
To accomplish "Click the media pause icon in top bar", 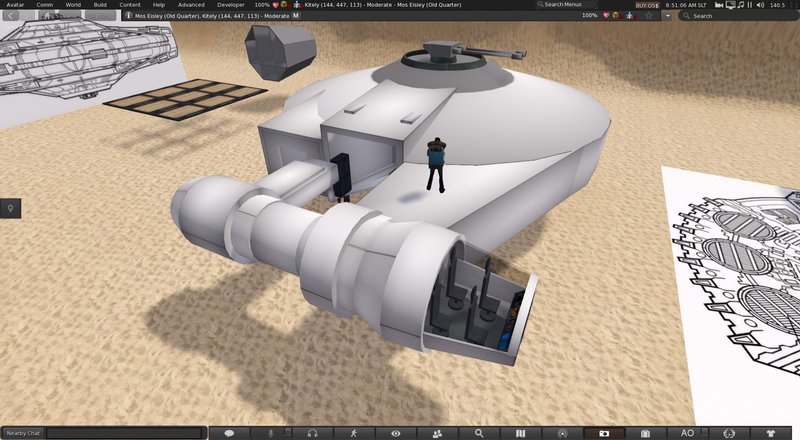I will 749,5.
